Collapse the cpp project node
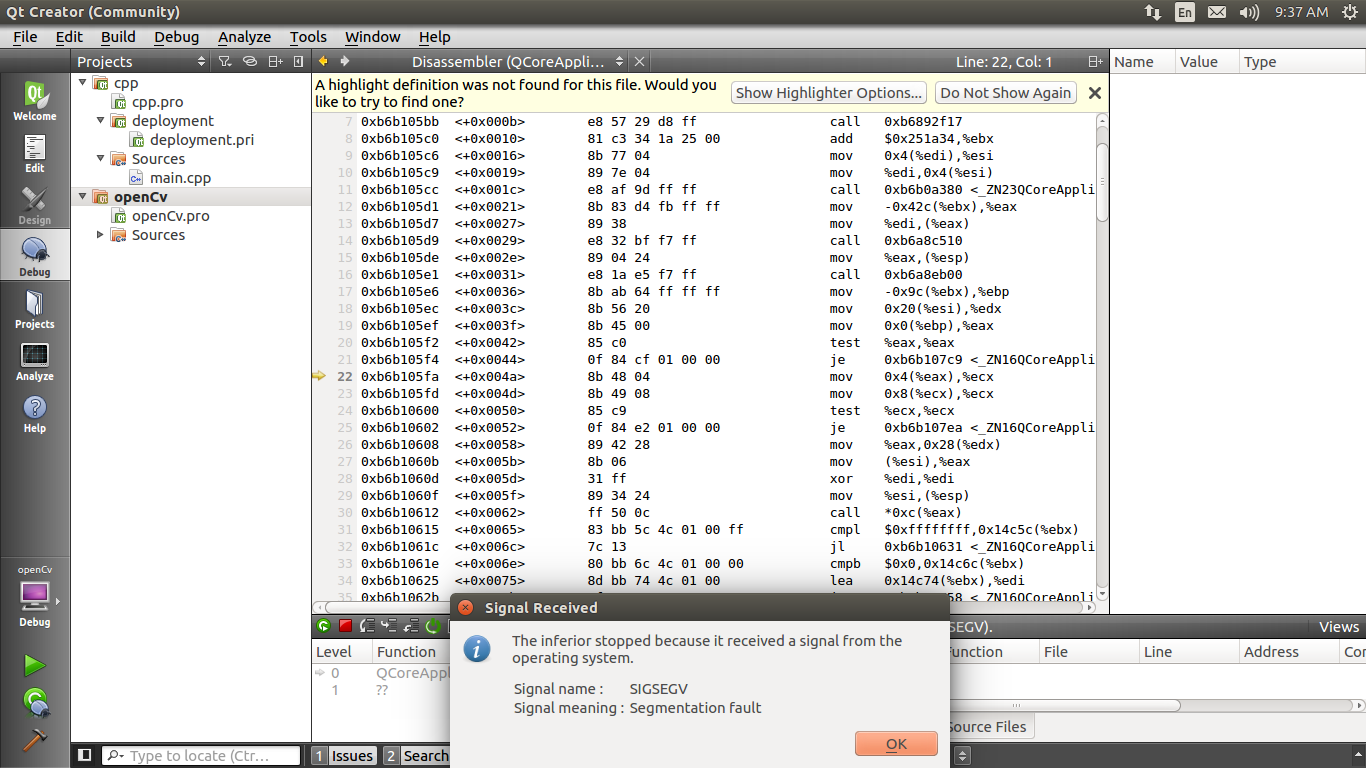Image resolution: width=1366 pixels, height=768 pixels. pos(83,82)
